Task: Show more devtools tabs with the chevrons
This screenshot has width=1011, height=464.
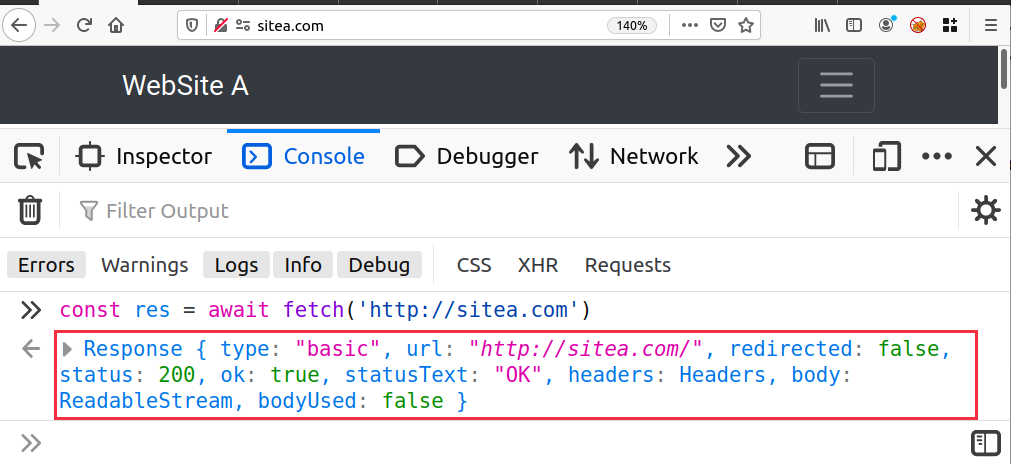Action: click(x=739, y=157)
